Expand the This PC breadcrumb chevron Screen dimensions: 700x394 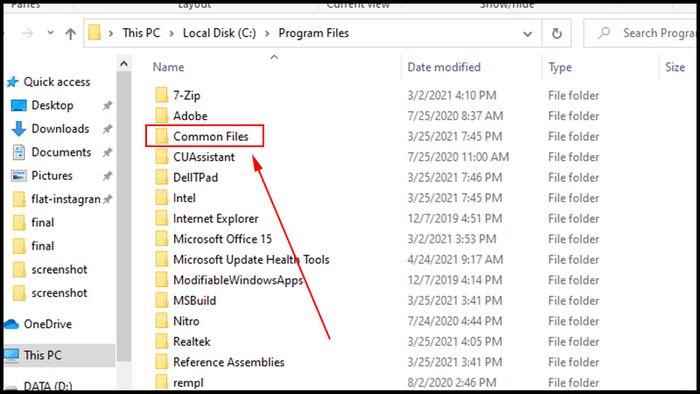pyautogui.click(x=171, y=33)
